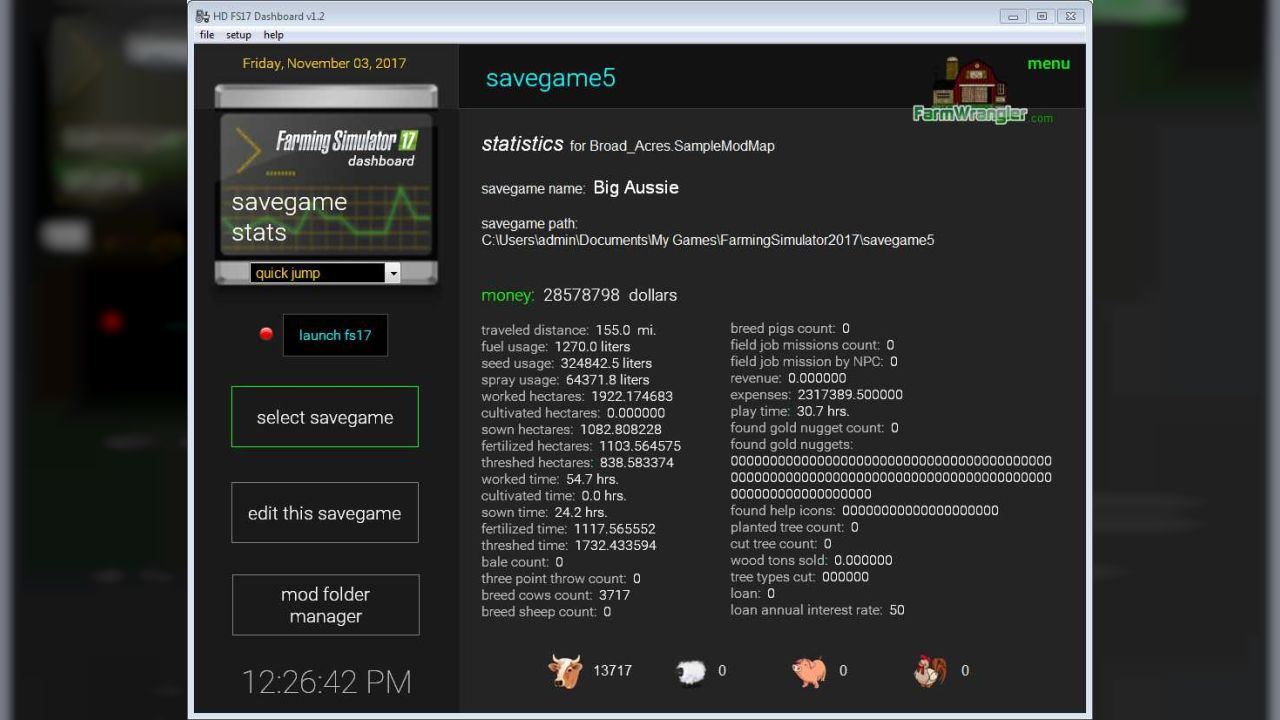Click the FarmWrangler barn logo
The width and height of the screenshot is (1280, 720).
tap(981, 92)
